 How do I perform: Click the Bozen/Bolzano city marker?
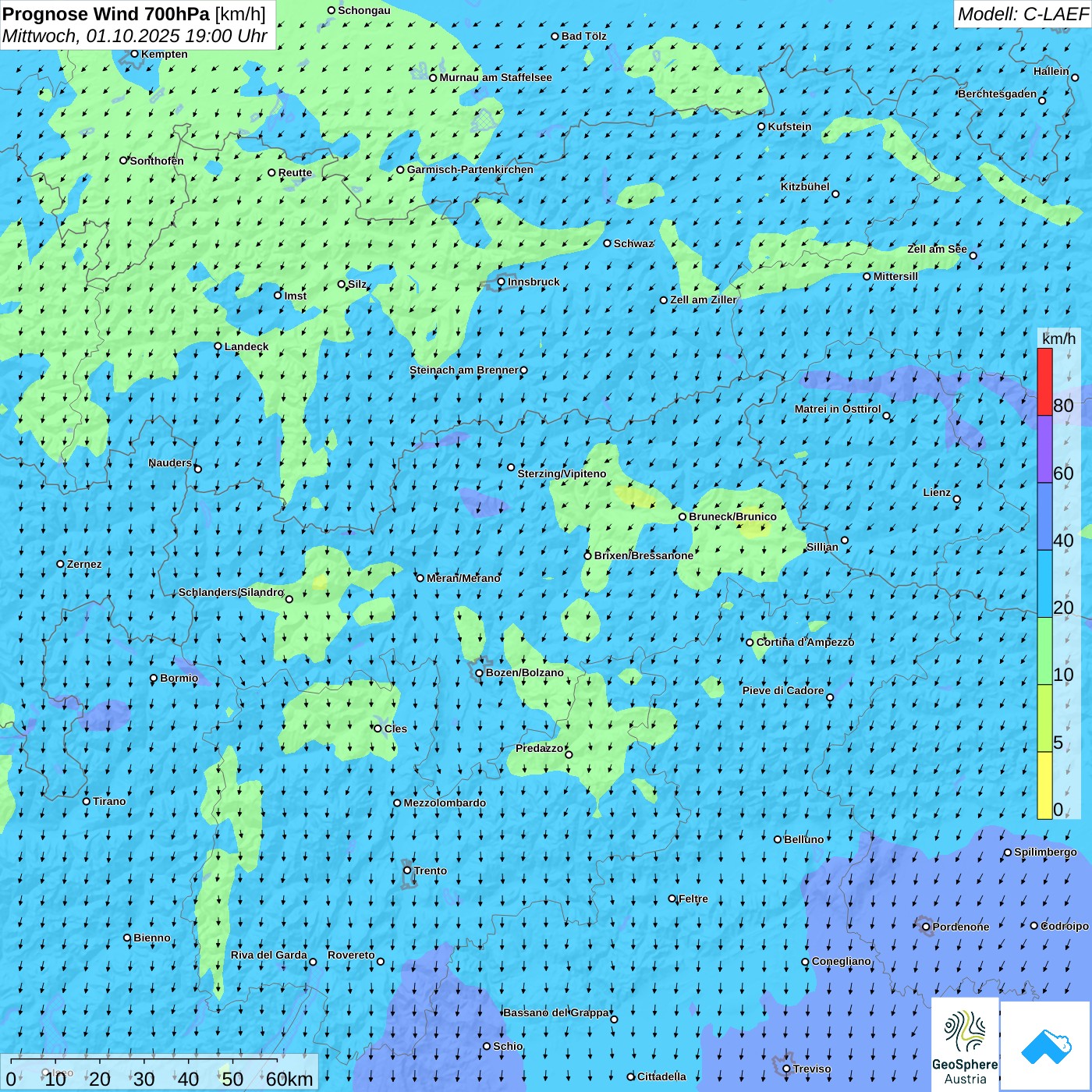(479, 673)
